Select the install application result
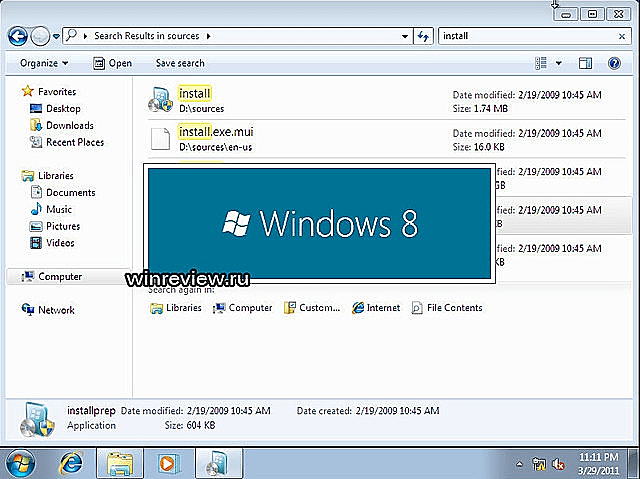640x479 pixels. pyautogui.click(x=194, y=94)
